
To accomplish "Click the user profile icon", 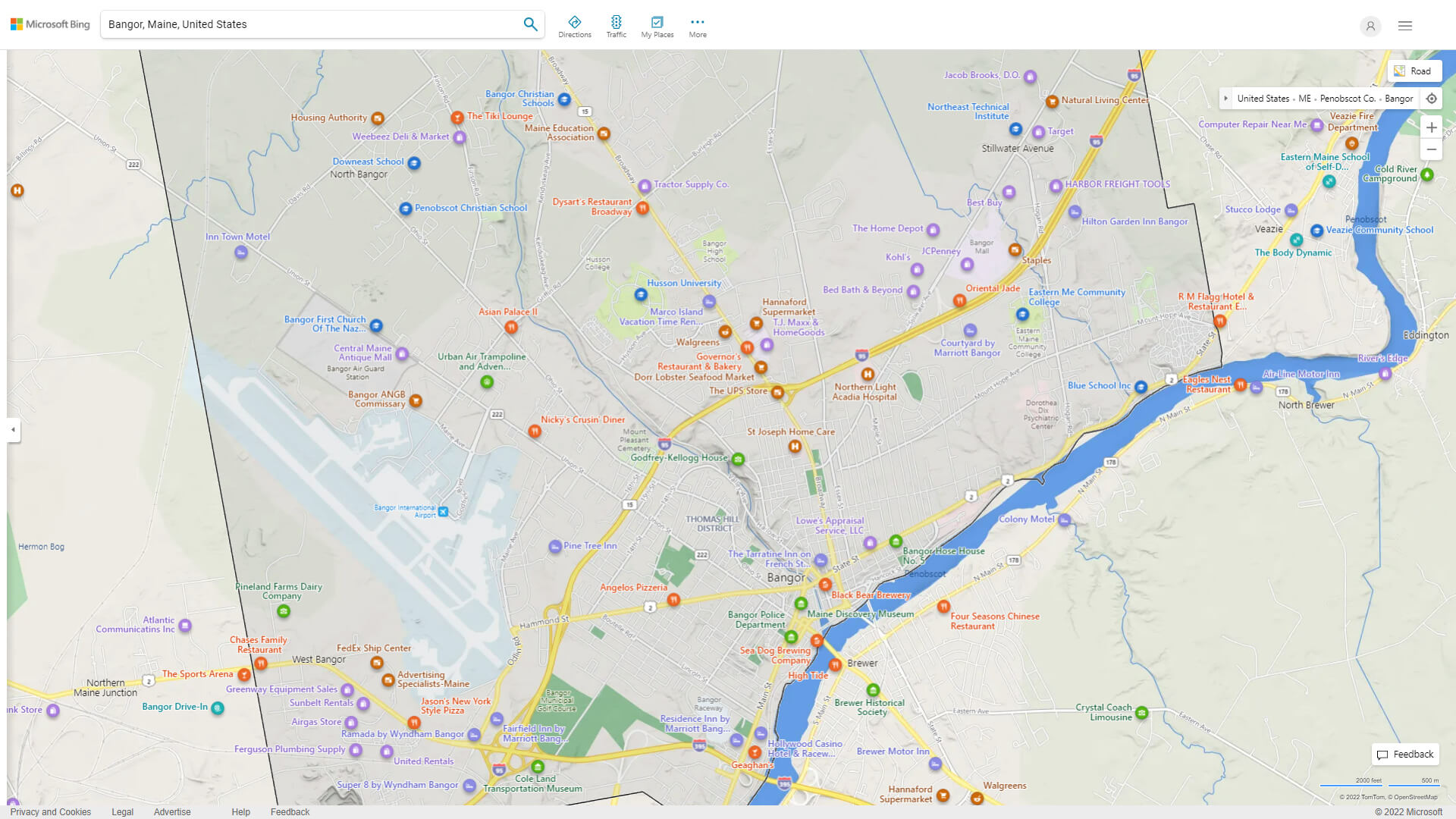I will coord(1370,26).
